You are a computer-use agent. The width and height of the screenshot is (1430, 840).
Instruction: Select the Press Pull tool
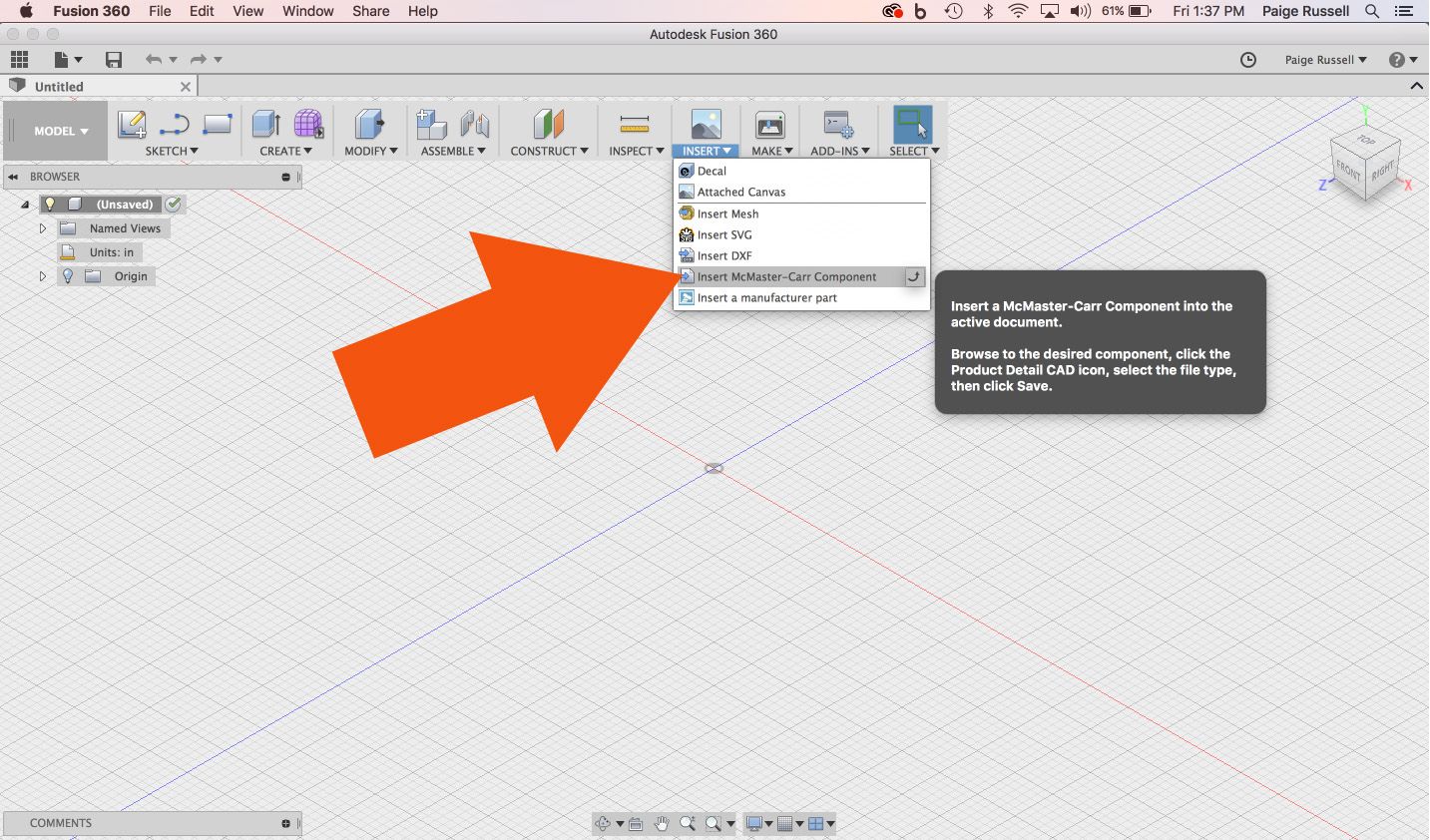pos(370,125)
